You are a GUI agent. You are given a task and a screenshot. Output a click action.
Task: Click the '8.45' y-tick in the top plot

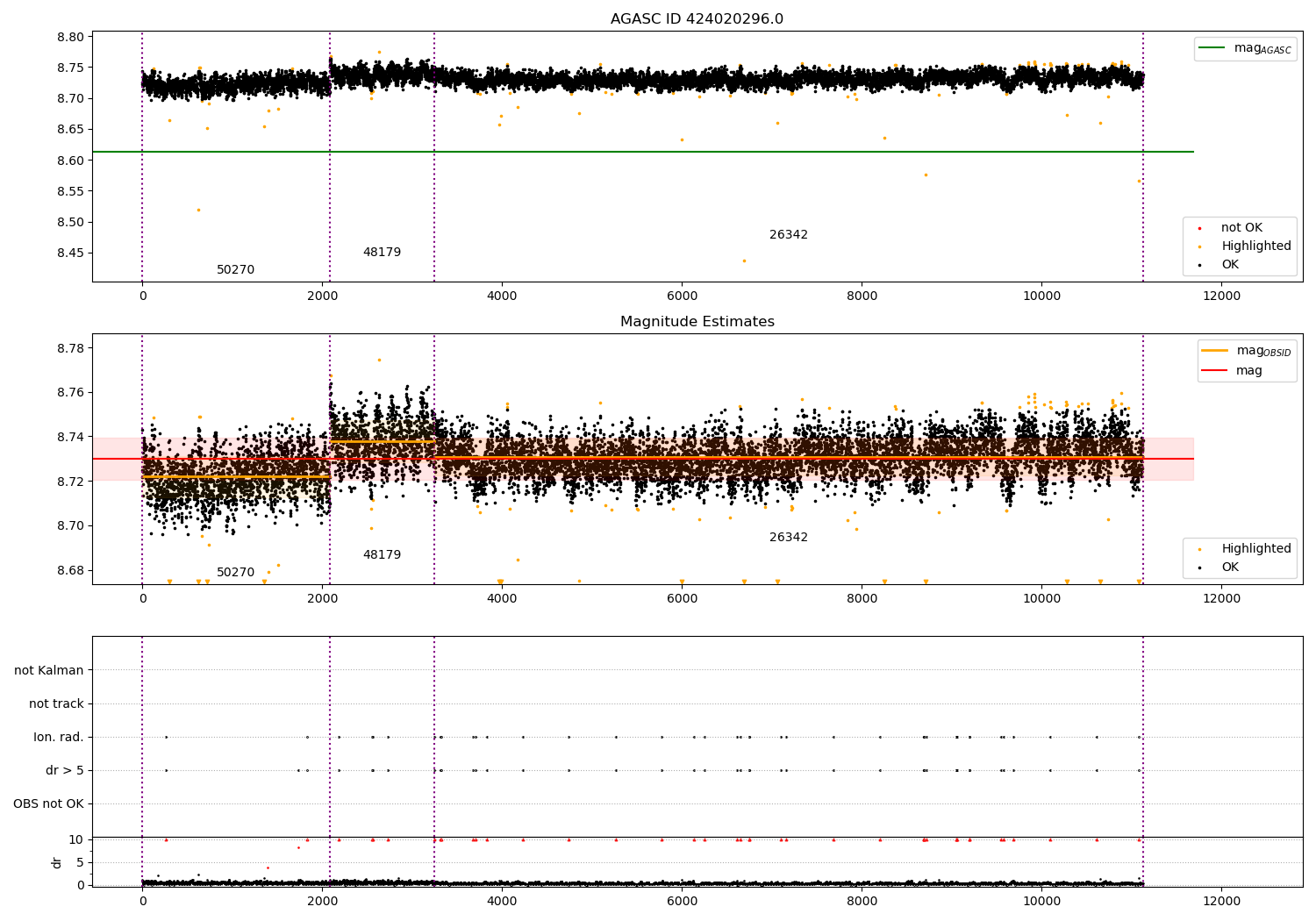(70, 253)
